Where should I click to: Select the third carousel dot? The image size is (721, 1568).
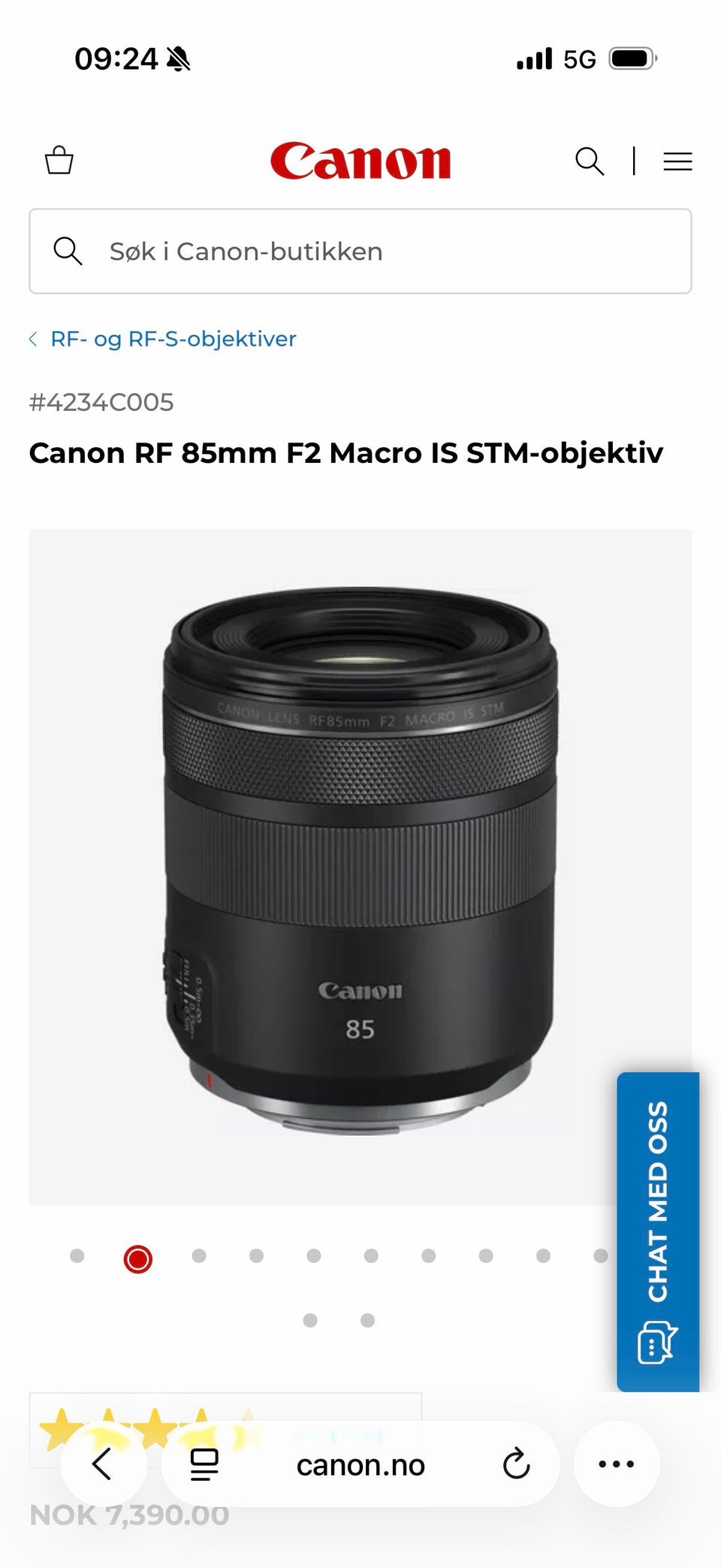199,1255
